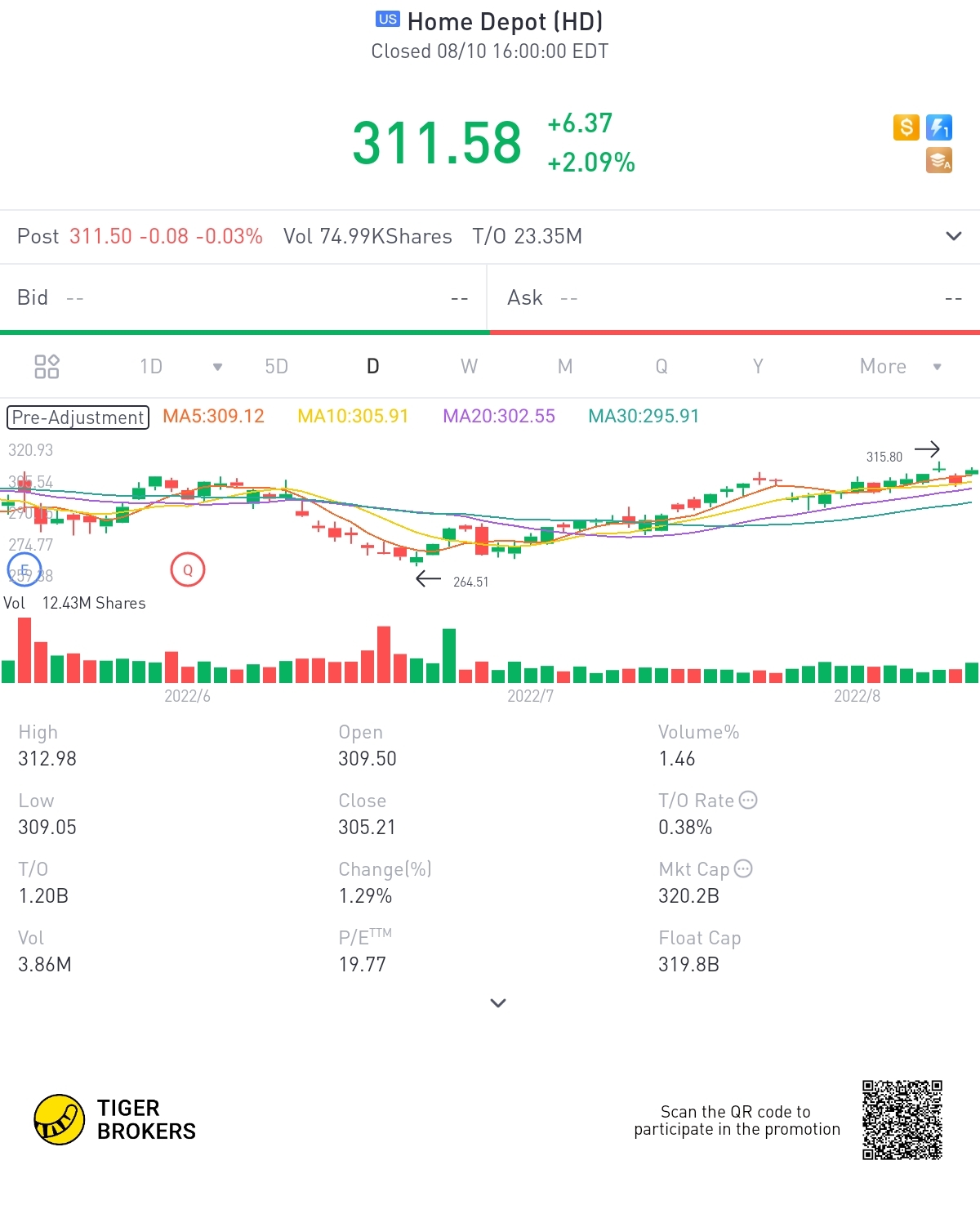
Task: Tap the Vol 74.99KShares text
Action: coord(367,236)
